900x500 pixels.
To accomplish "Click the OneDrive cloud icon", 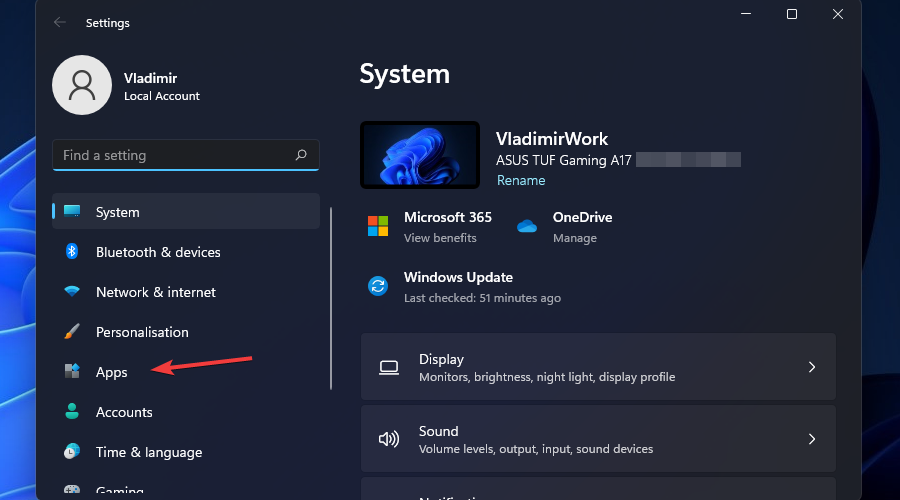I will point(527,226).
